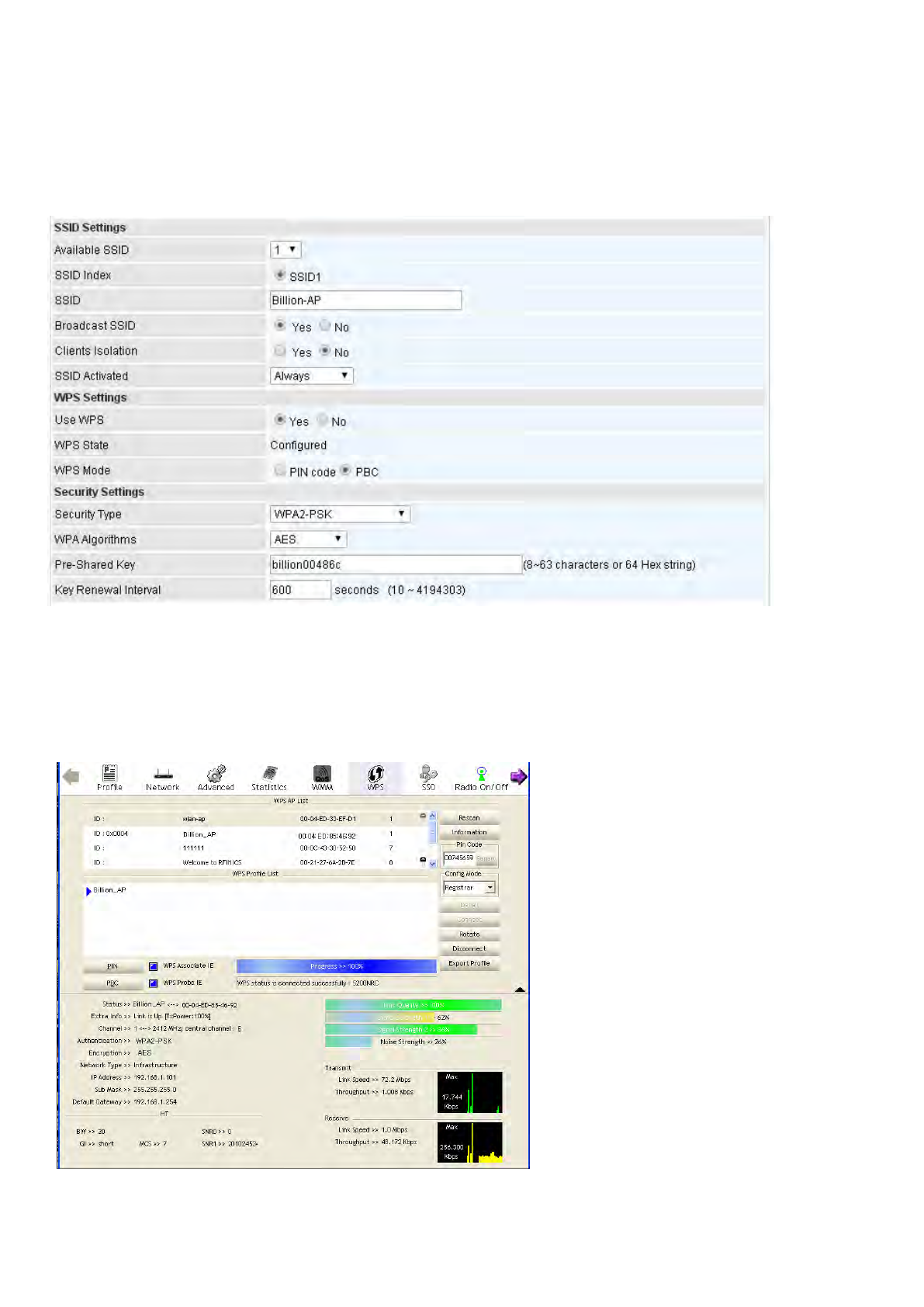Click the Rotate button
The height and width of the screenshot is (1307, 924).
(469, 934)
